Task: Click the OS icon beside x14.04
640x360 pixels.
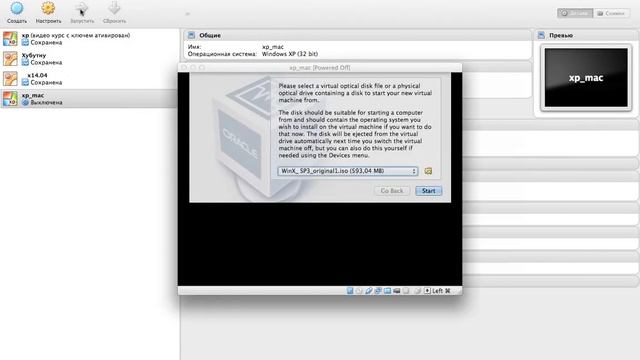Action: [10, 79]
